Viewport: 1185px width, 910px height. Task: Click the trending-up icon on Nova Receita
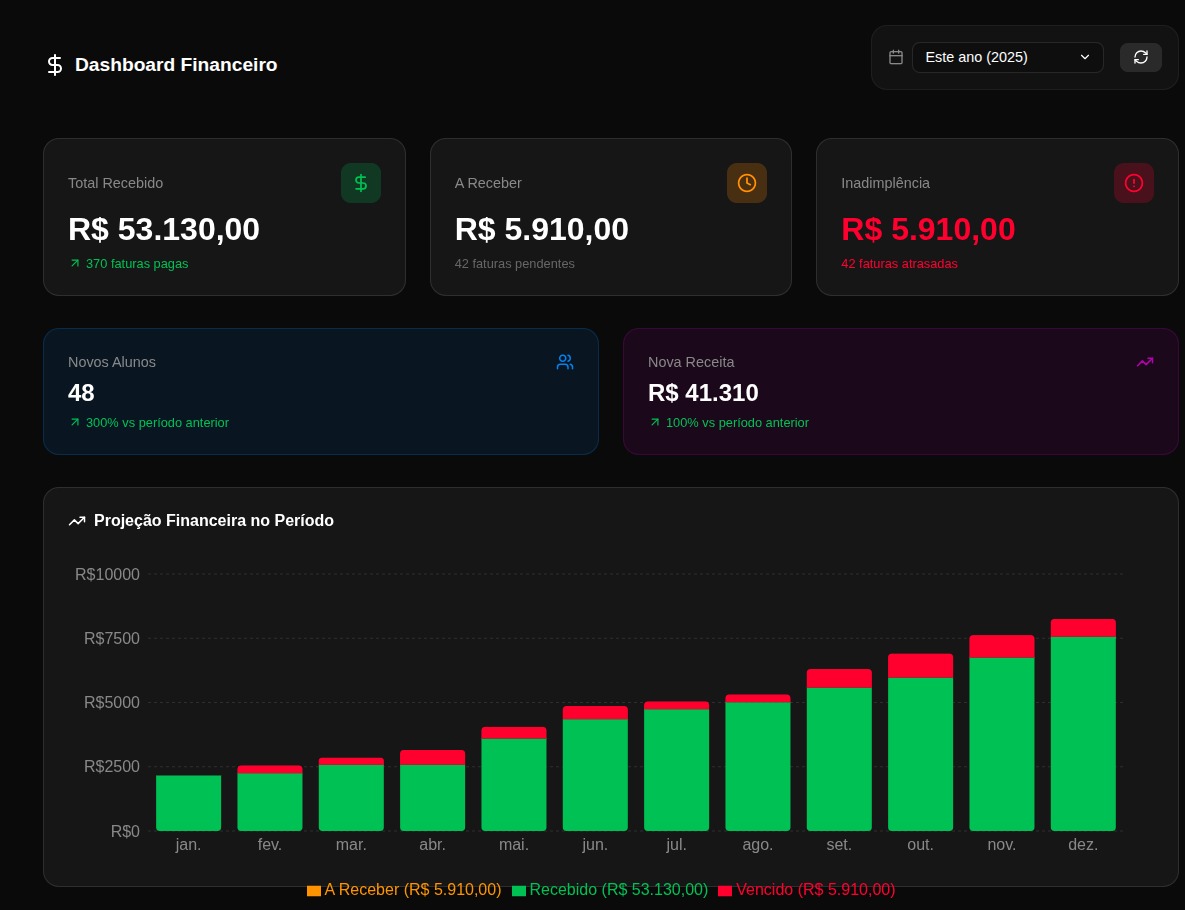click(1145, 362)
